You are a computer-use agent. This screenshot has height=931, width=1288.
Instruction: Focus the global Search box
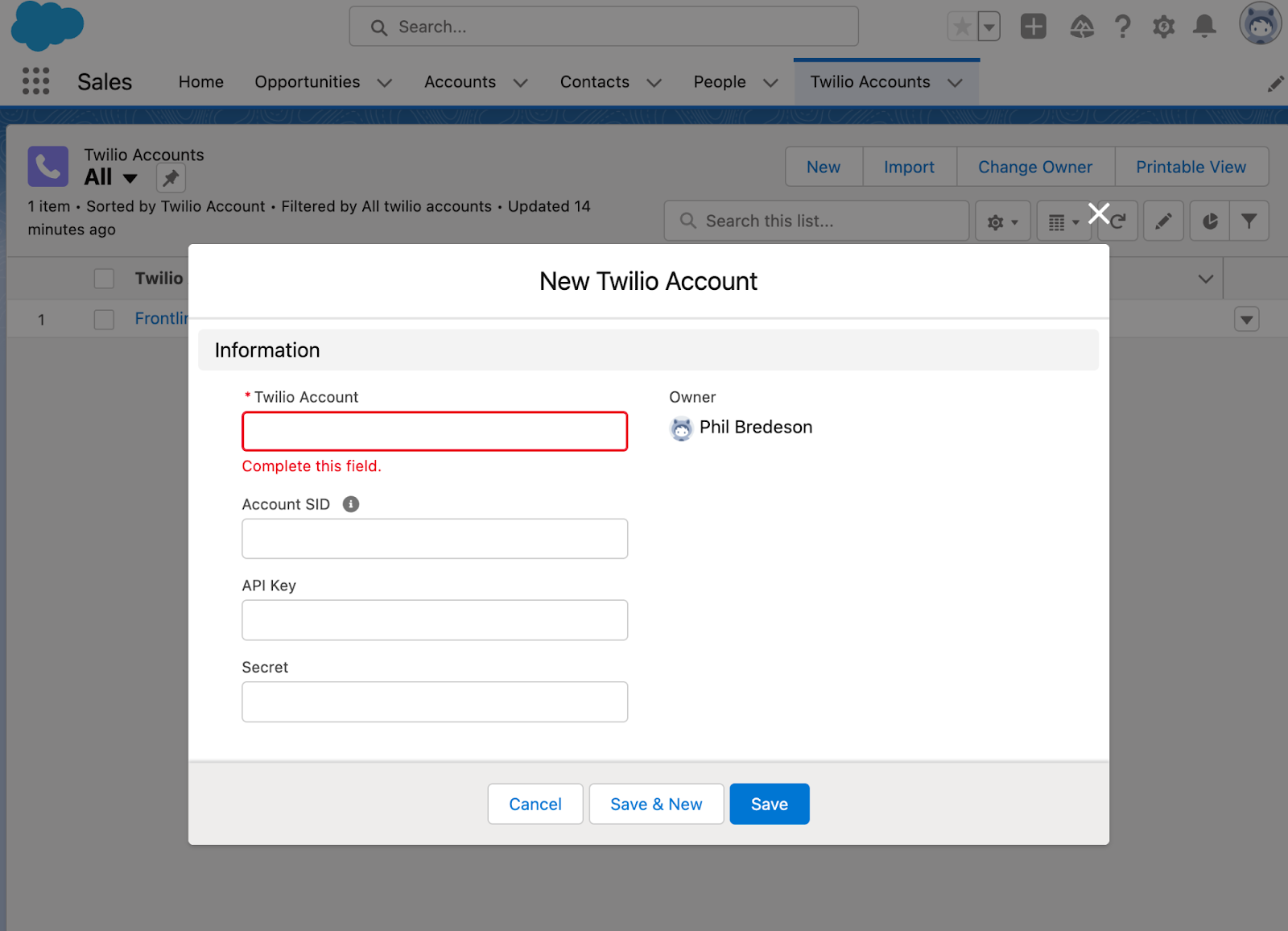[x=604, y=27]
